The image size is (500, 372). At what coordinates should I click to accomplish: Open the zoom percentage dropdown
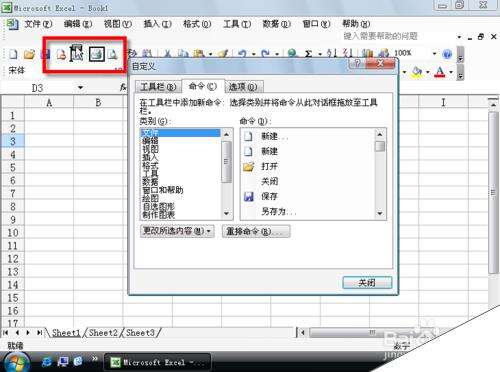tap(434, 53)
